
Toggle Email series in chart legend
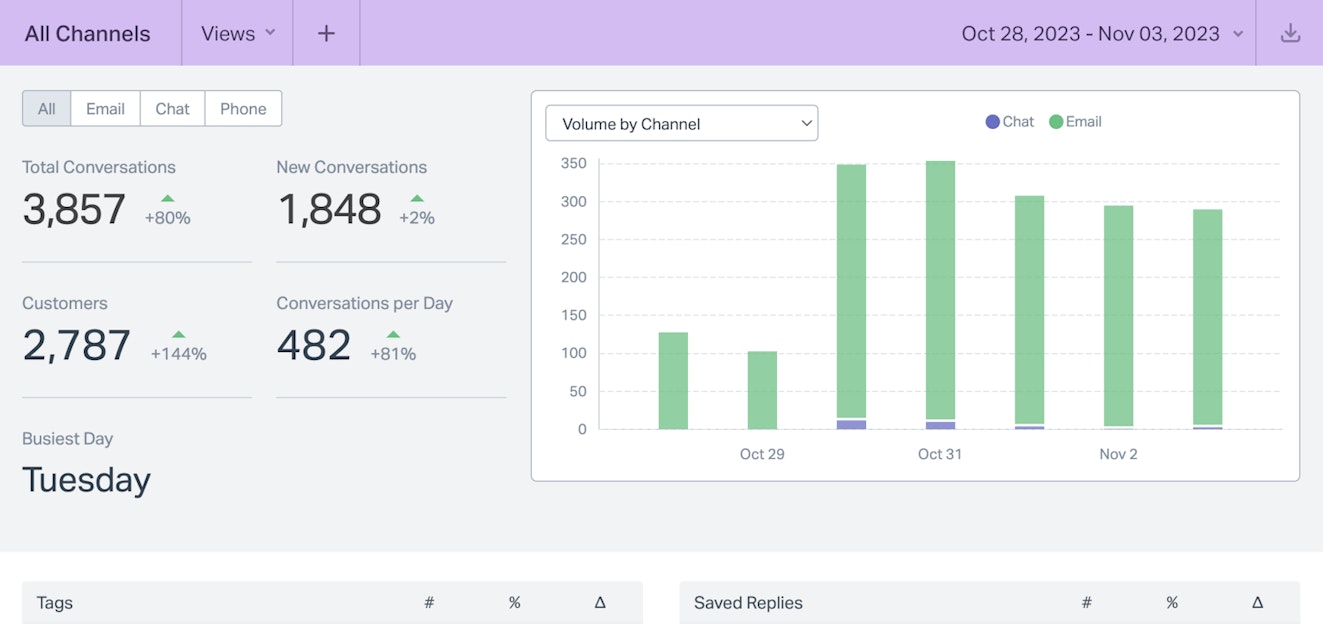tap(1075, 122)
